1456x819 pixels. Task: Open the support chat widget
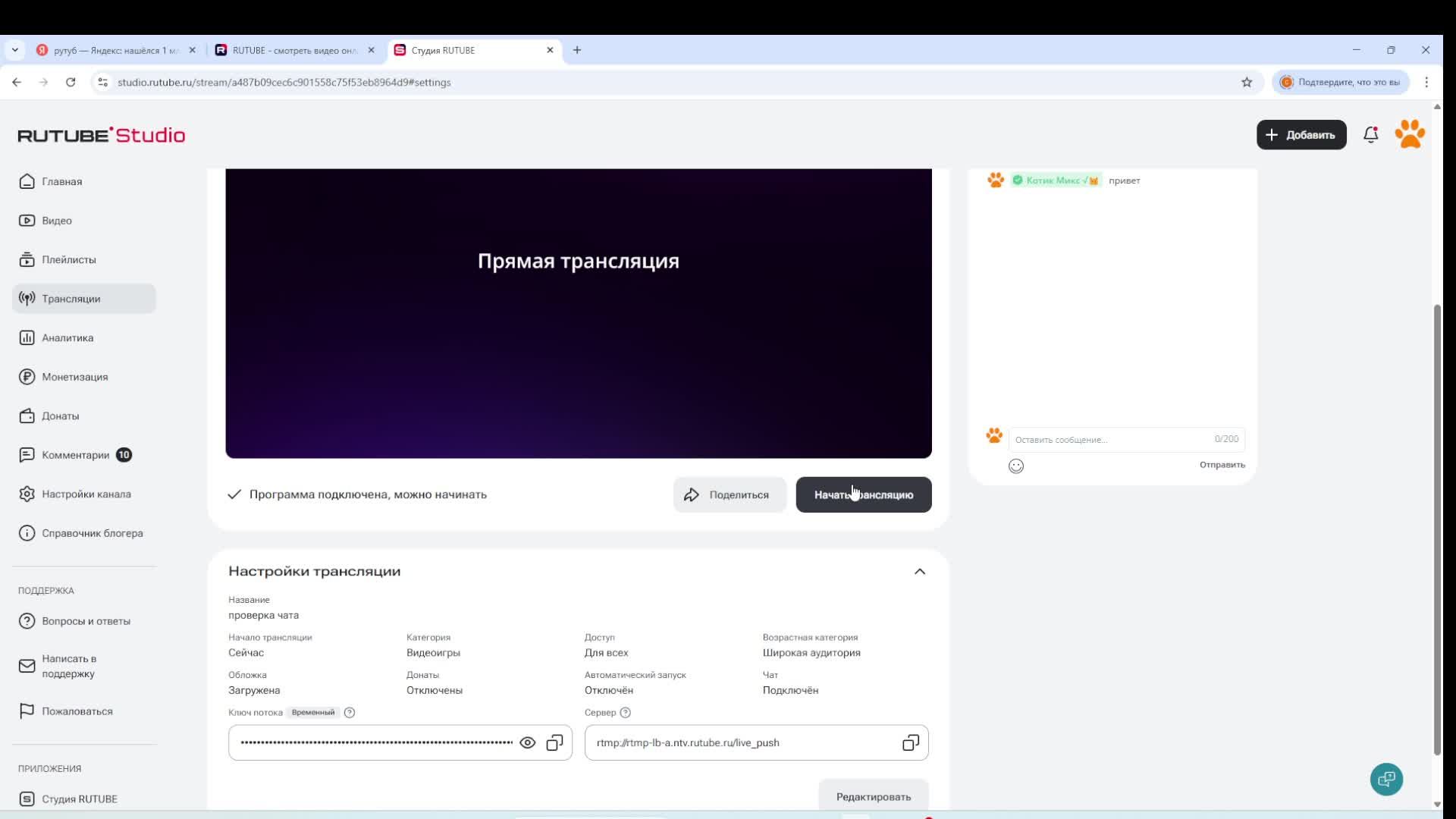click(1386, 779)
